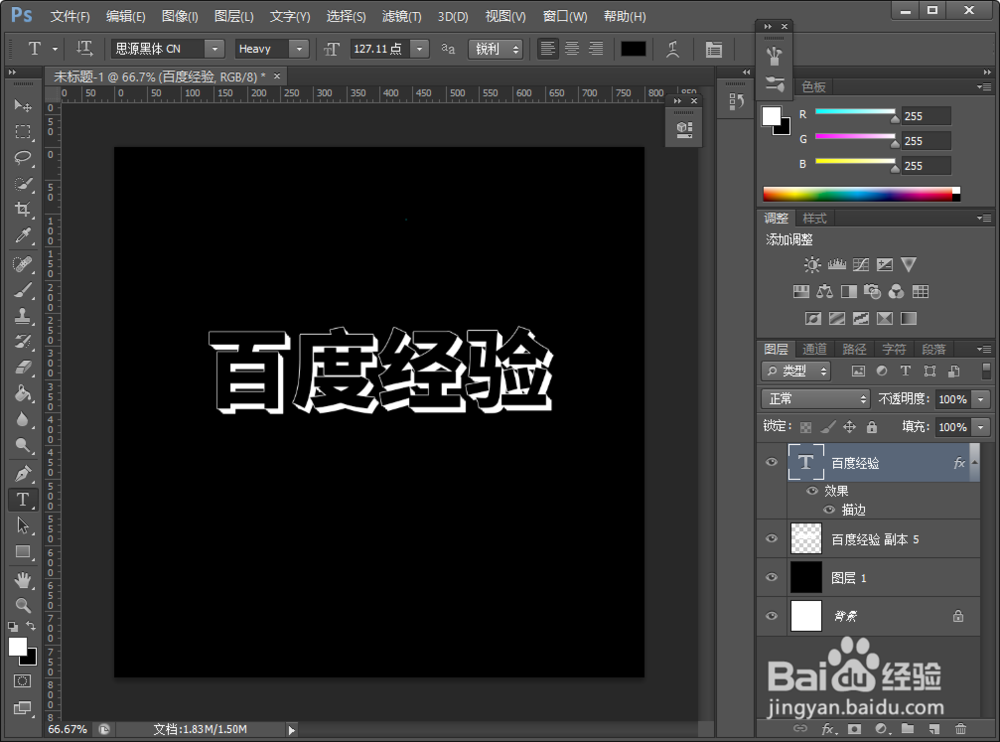The image size is (1000, 742).
Task: Click right align text button
Action: coord(596,48)
